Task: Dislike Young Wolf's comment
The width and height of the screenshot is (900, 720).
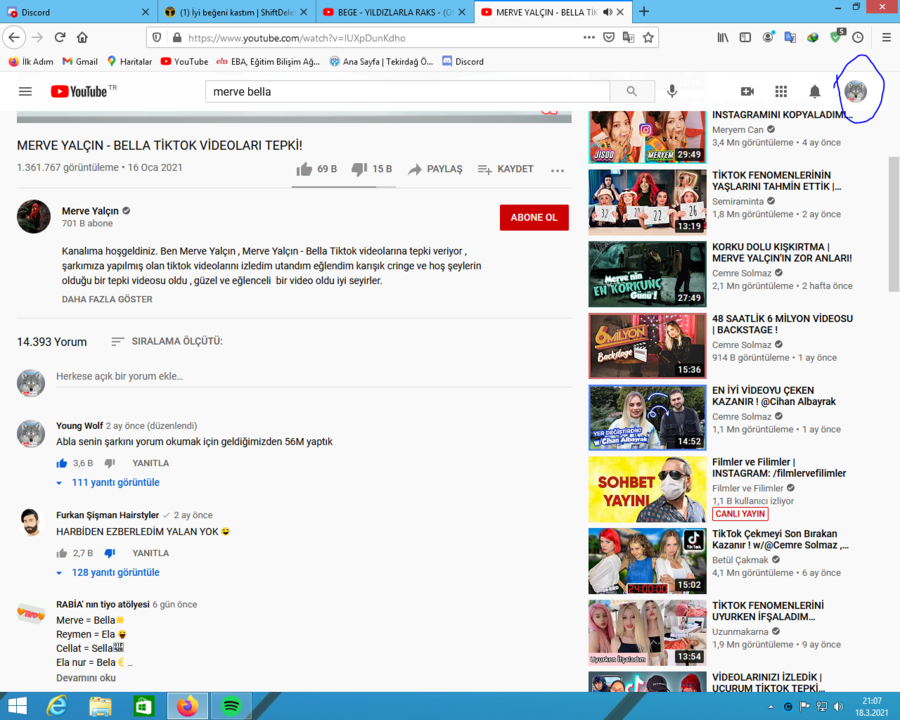Action: [x=110, y=463]
